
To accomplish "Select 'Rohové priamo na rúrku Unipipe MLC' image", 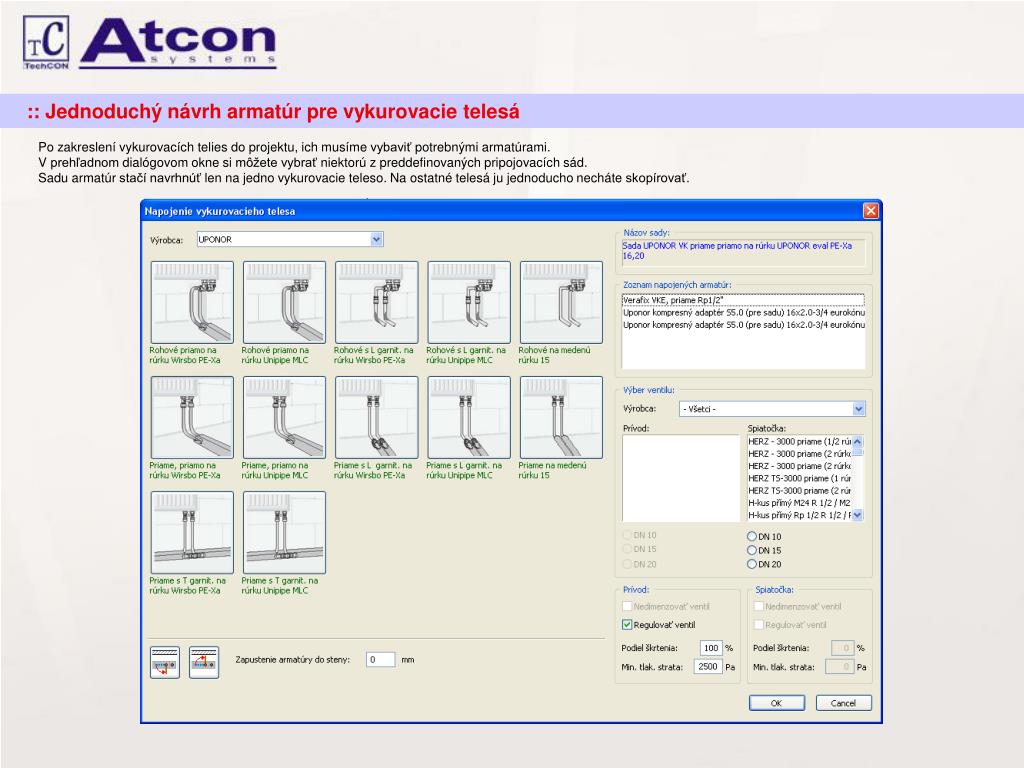I will (284, 302).
